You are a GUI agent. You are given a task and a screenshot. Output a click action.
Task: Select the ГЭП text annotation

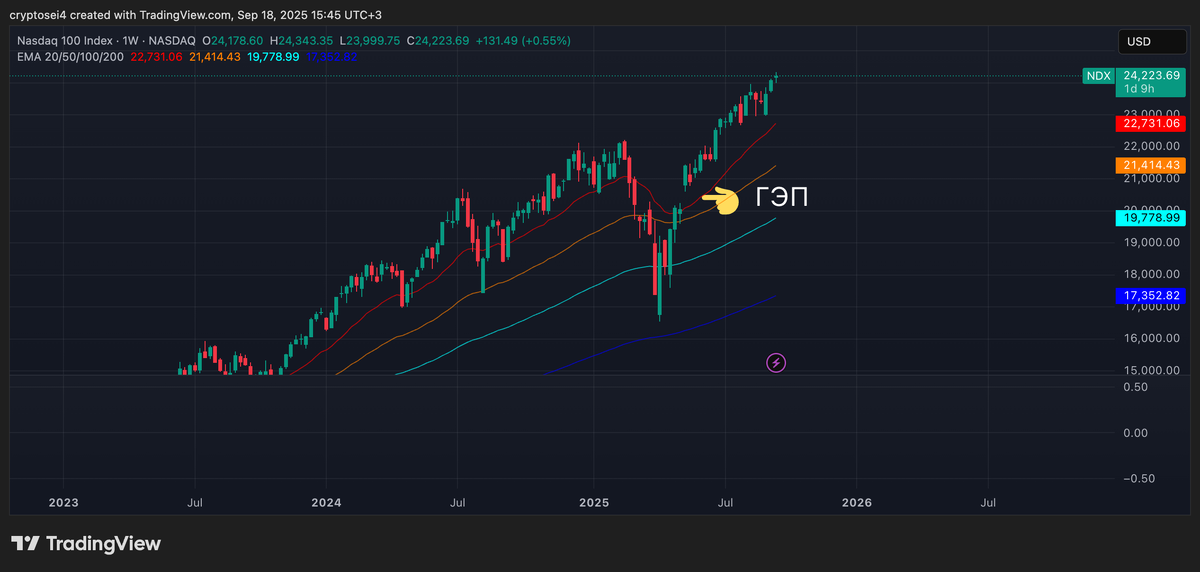pyautogui.click(x=782, y=198)
